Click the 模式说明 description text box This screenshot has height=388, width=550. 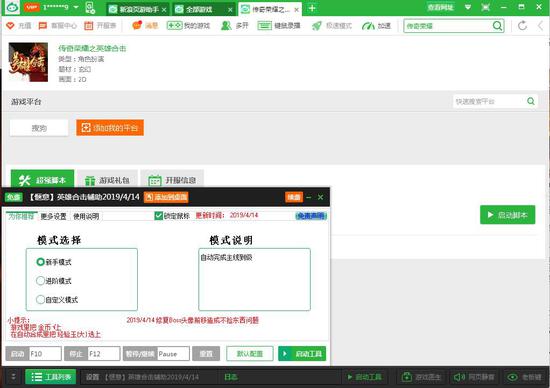click(254, 280)
